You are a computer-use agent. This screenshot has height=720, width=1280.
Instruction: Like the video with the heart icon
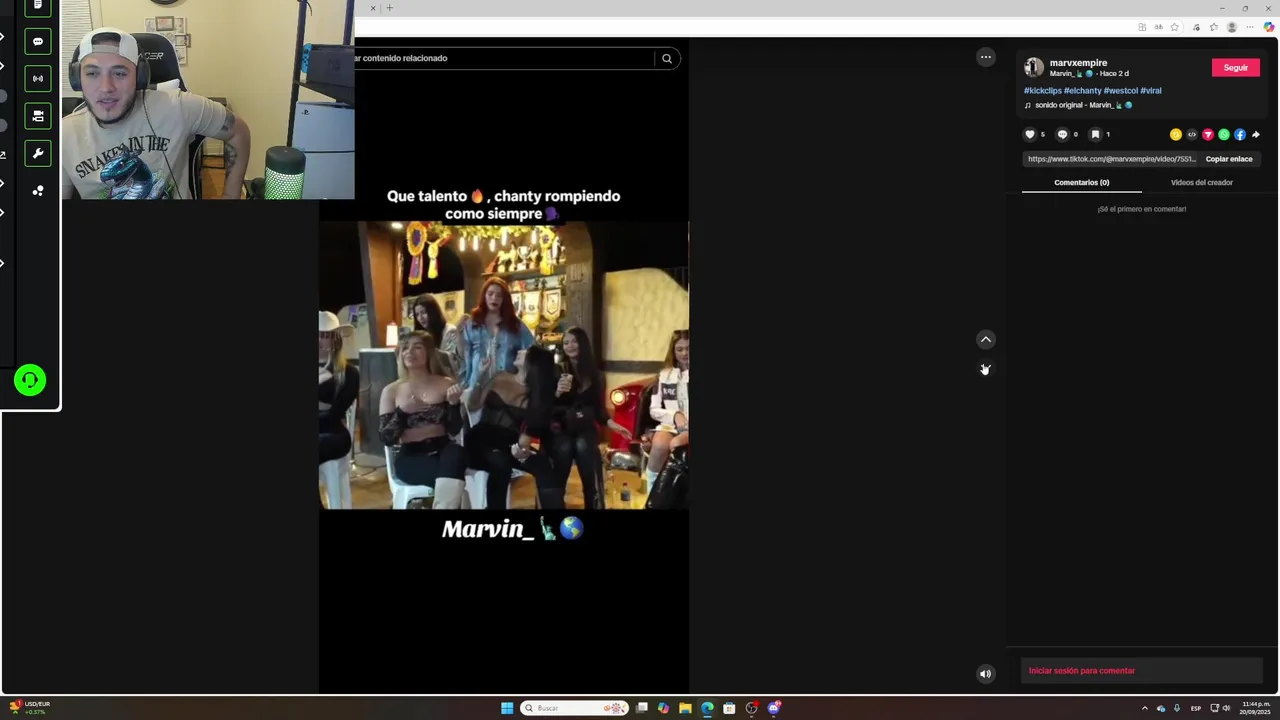1030,134
